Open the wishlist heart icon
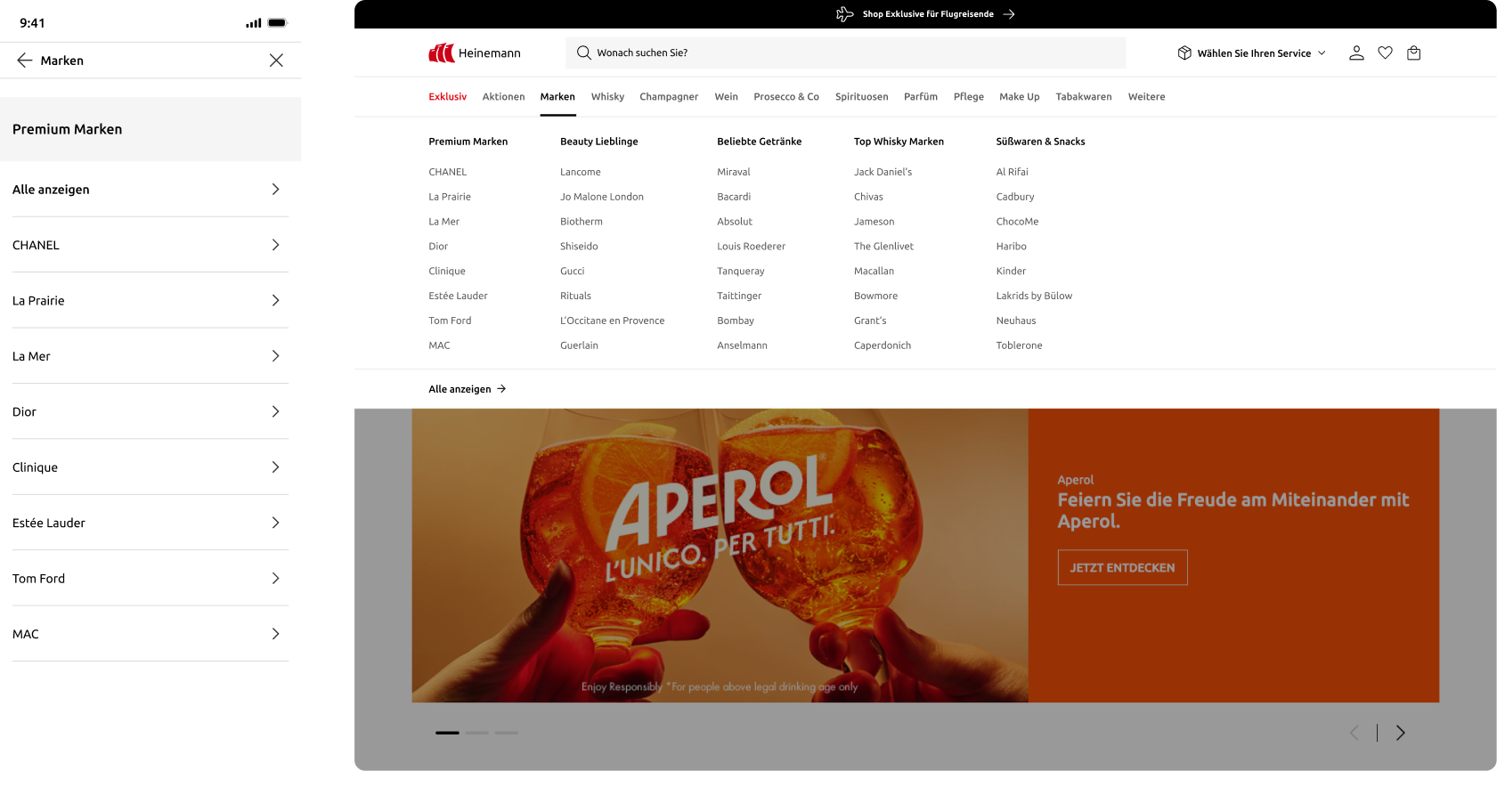Screen dimensions: 1497x812 (x=1385, y=53)
